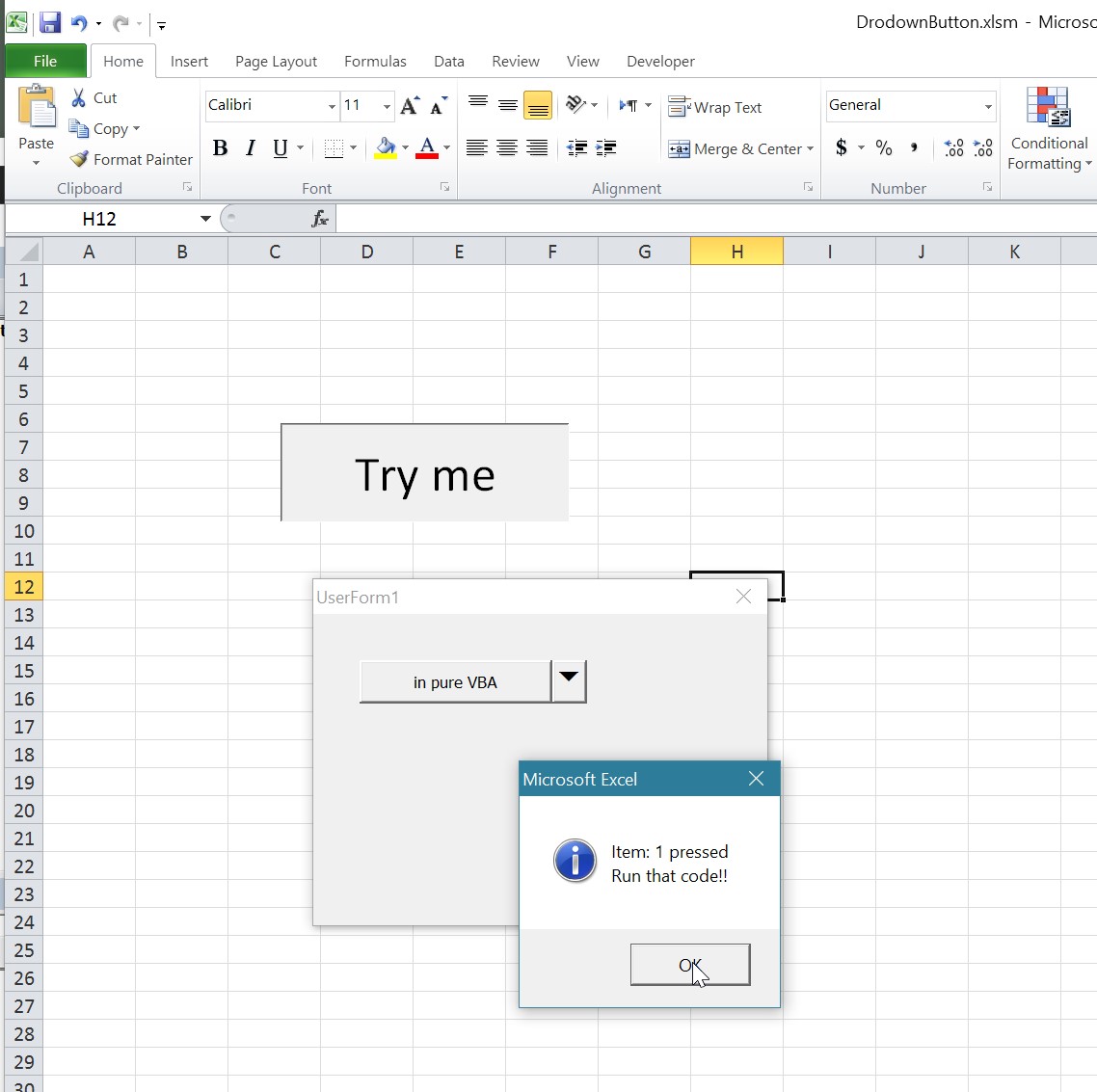Click the insert function fx icon
The image size is (1097, 1092).
[320, 220]
